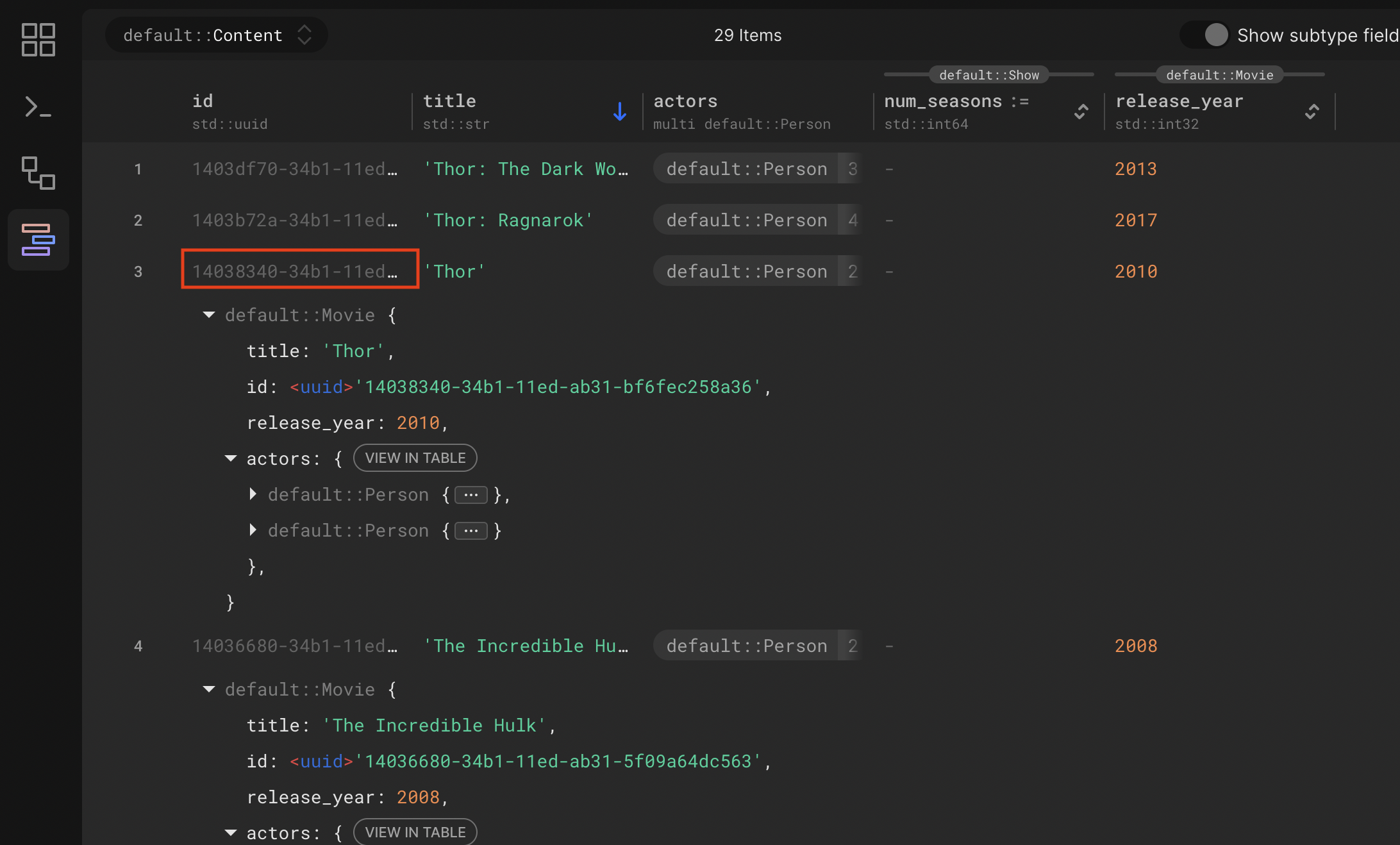Select the data viewer icon in the sidebar
This screenshot has height=845, width=1400.
[x=38, y=240]
